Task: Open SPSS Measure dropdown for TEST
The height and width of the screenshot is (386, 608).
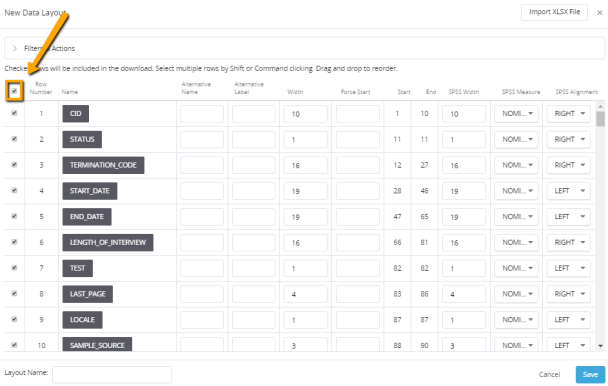Action: point(516,268)
